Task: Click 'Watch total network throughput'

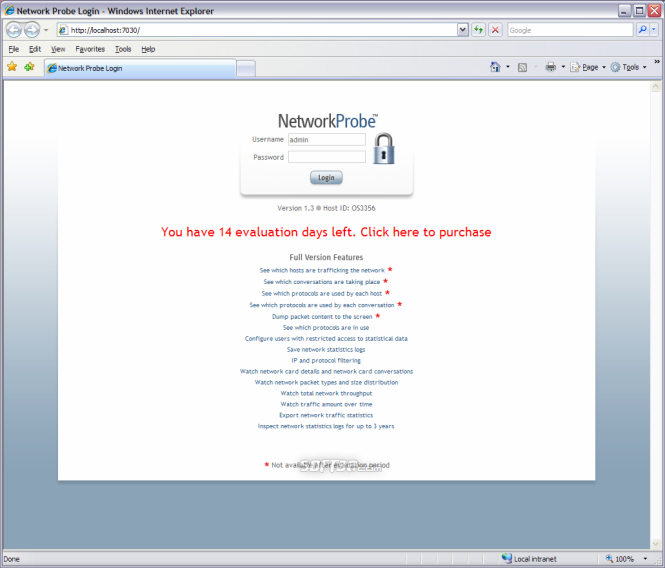Action: (x=326, y=394)
